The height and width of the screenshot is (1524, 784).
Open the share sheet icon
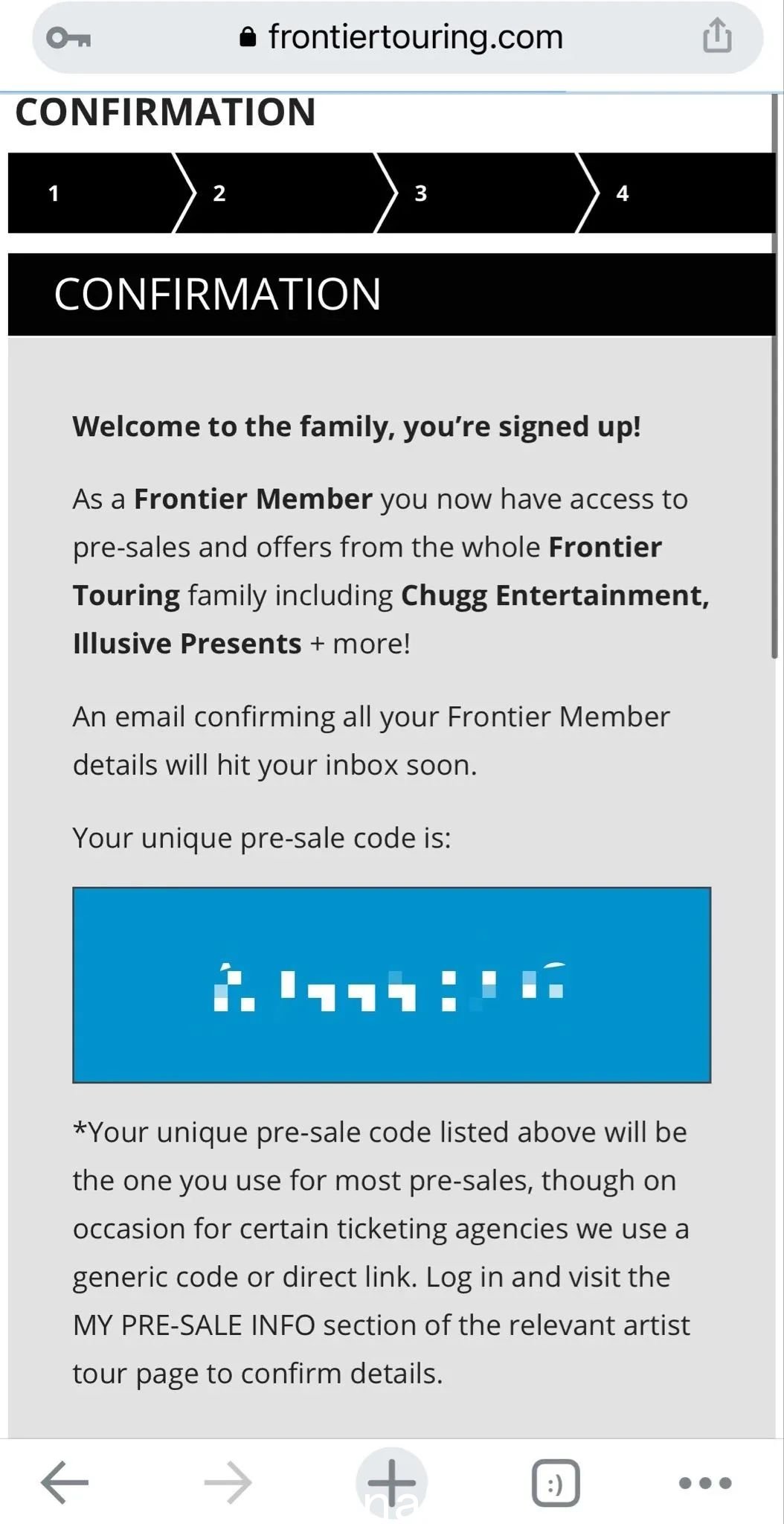tap(717, 36)
